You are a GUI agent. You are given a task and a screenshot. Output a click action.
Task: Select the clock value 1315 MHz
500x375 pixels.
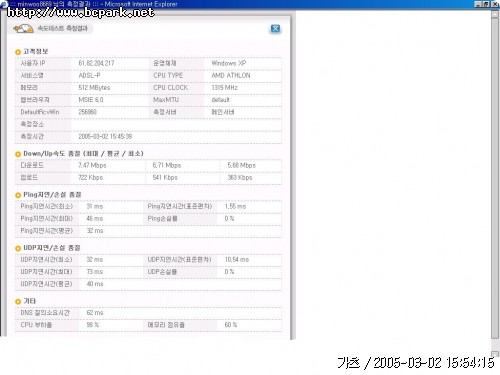[x=224, y=88]
